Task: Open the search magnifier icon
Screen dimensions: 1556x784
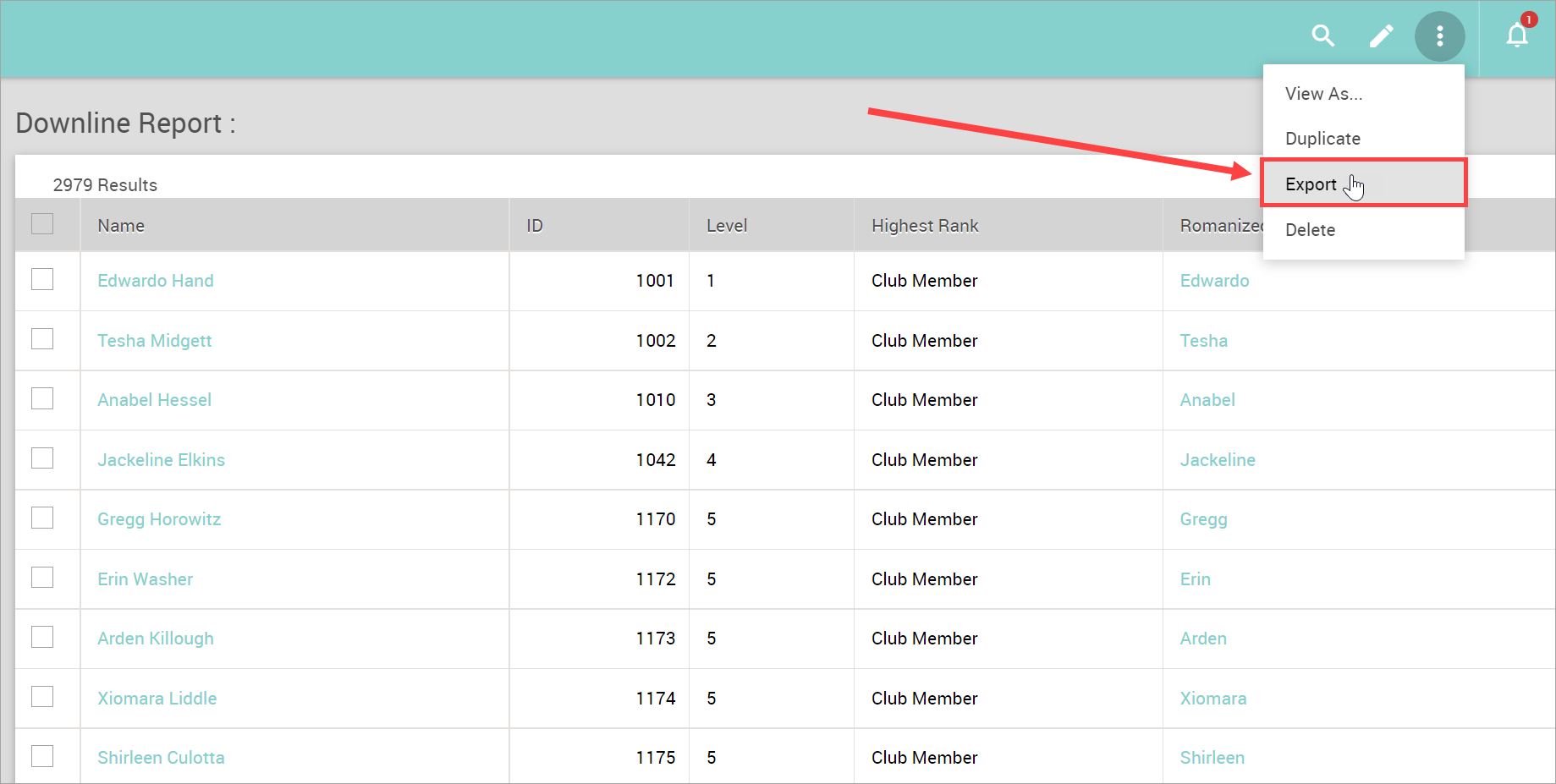Action: [x=1323, y=36]
